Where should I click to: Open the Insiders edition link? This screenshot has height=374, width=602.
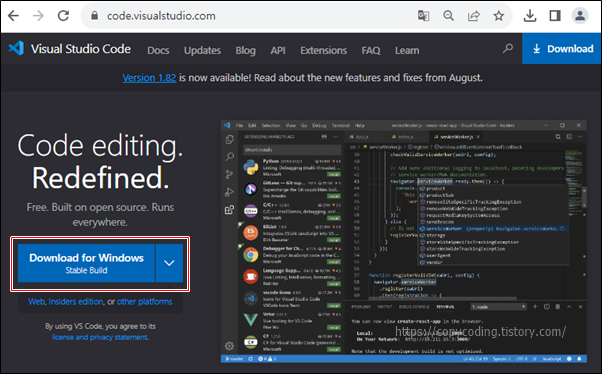point(76,301)
